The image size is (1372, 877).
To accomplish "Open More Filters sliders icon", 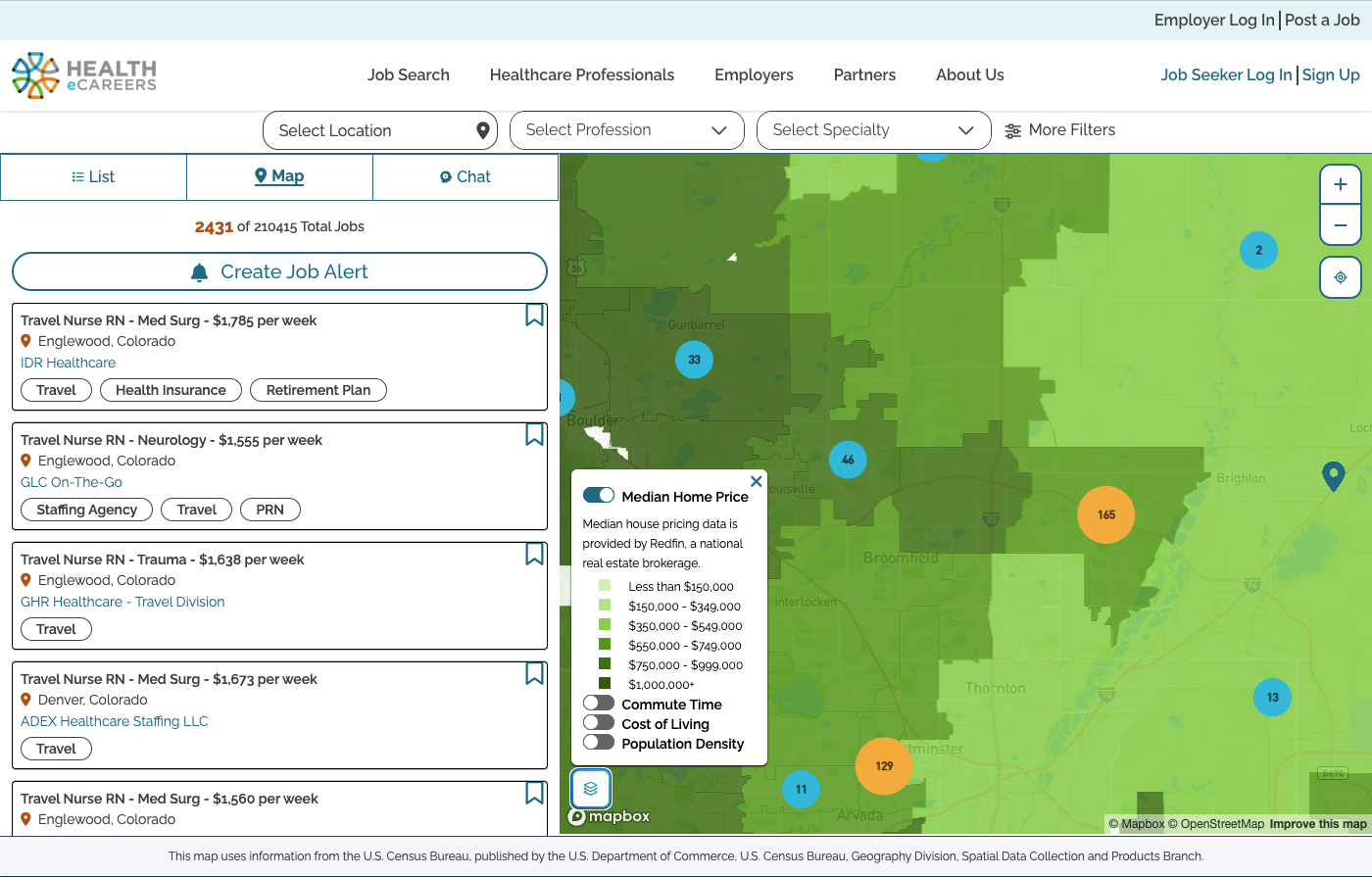I will [1013, 130].
